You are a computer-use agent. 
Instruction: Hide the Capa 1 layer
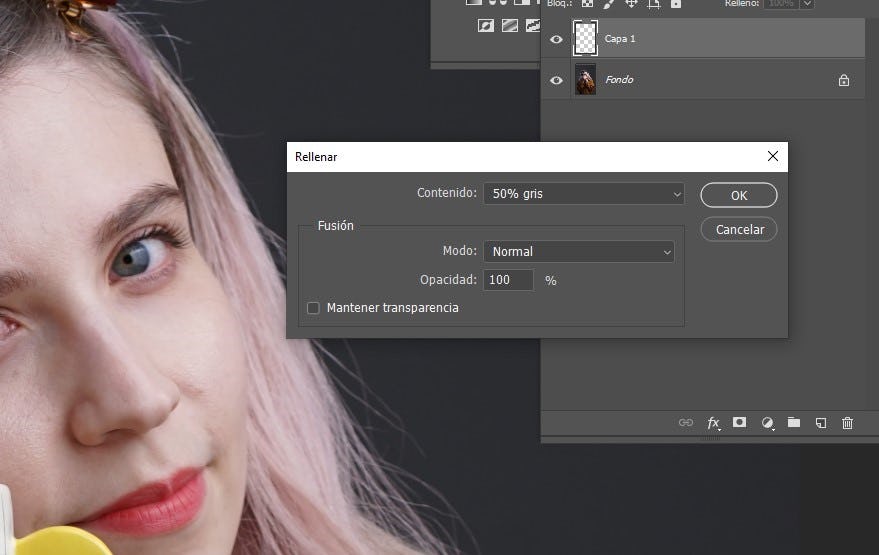pos(556,39)
